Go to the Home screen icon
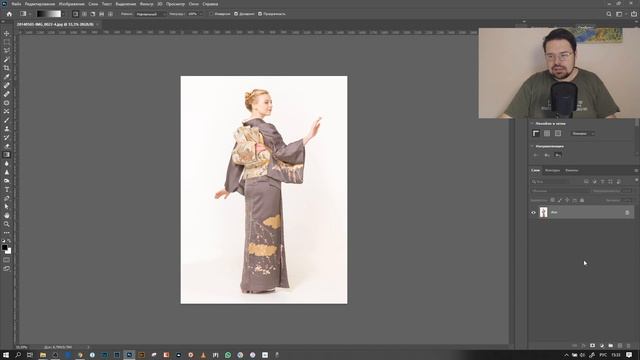Screen dimensions: 640x360 tap(9, 14)
